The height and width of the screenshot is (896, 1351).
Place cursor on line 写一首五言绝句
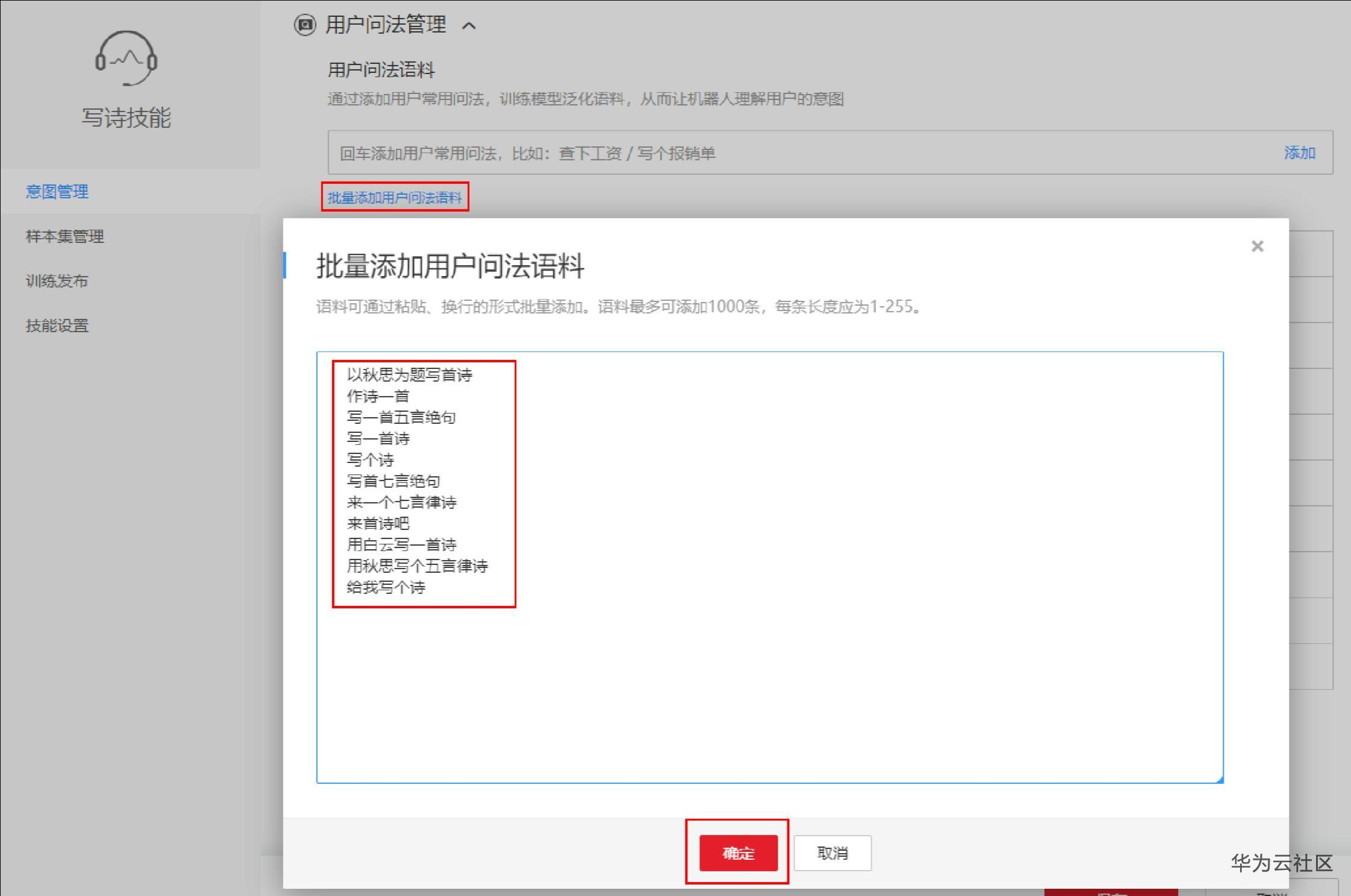click(401, 417)
